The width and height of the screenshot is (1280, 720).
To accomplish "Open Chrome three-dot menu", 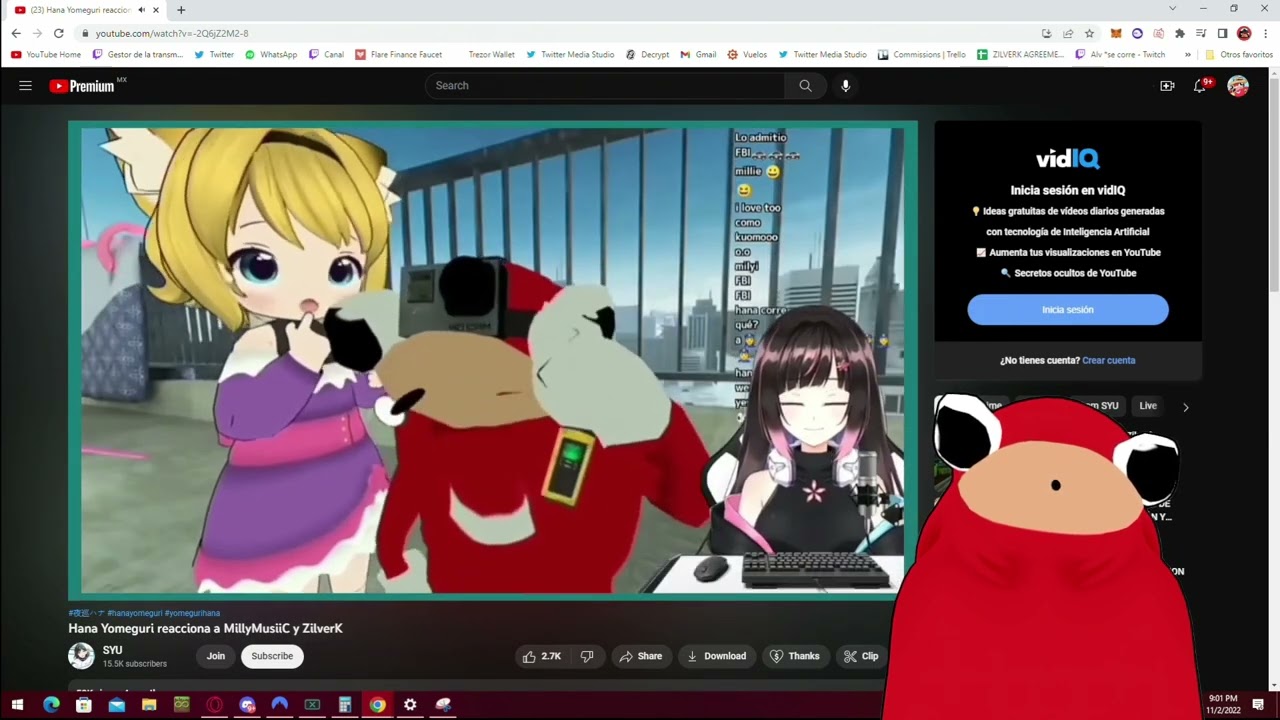I will pyautogui.click(x=1266, y=33).
